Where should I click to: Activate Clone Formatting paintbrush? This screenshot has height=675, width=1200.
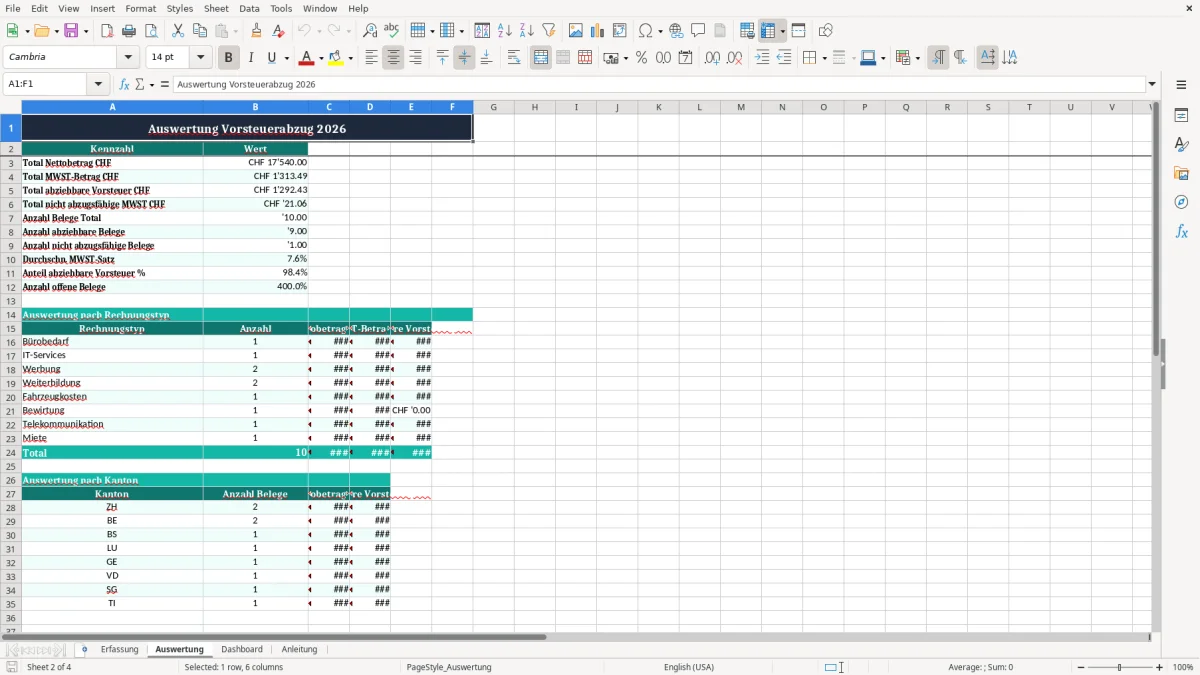coord(256,31)
